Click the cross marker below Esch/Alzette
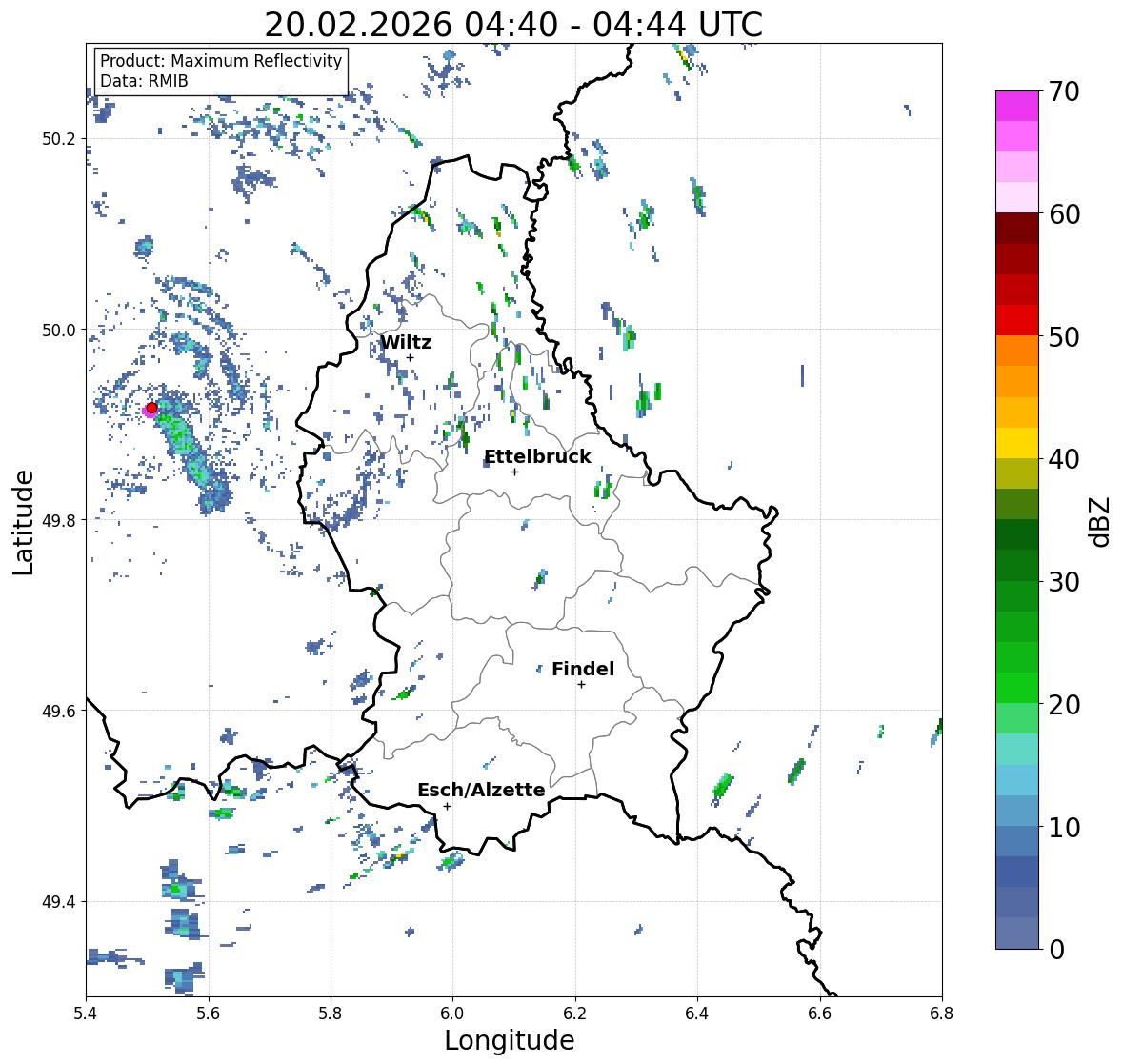 (x=447, y=806)
